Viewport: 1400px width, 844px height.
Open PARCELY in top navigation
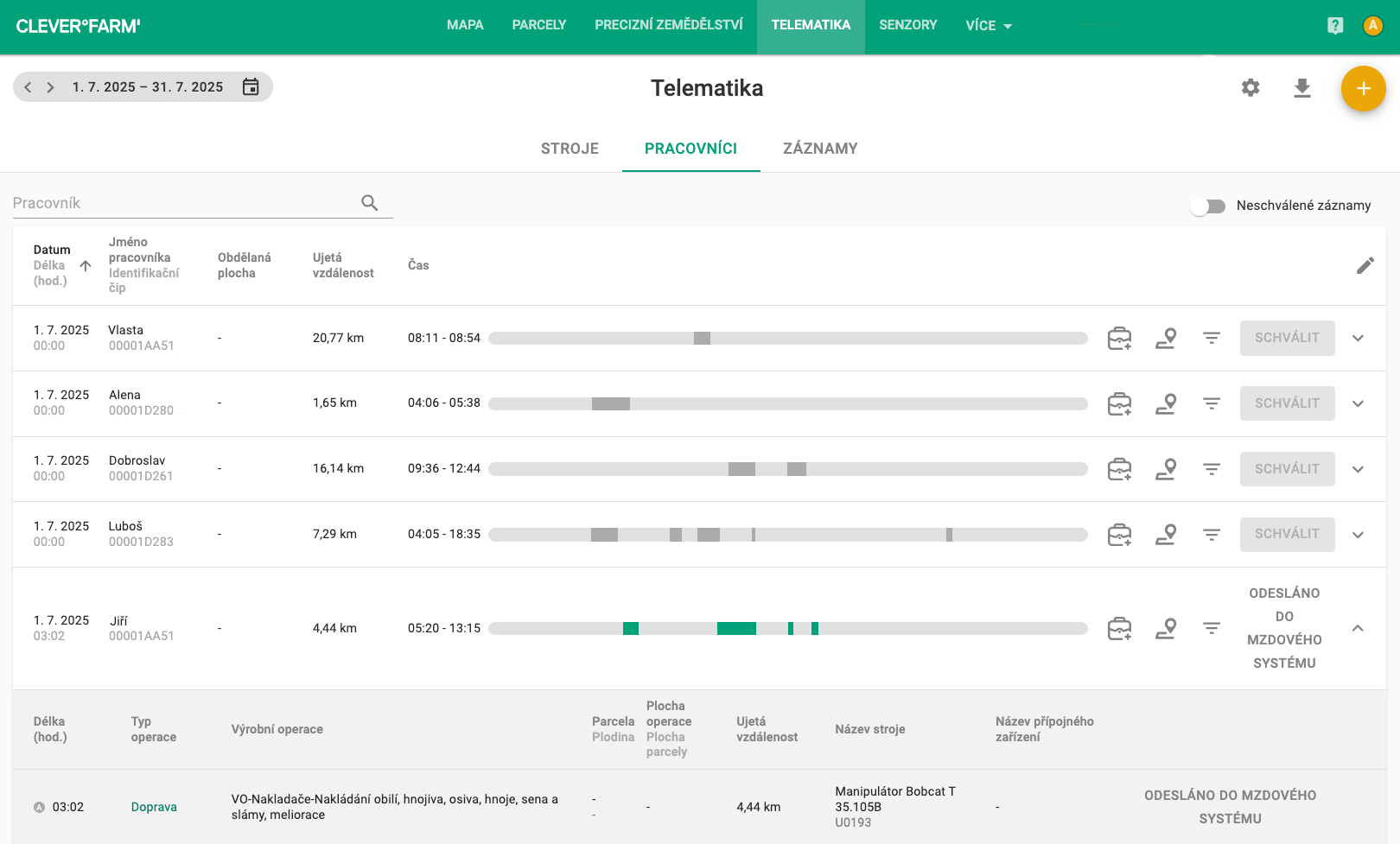tap(539, 25)
